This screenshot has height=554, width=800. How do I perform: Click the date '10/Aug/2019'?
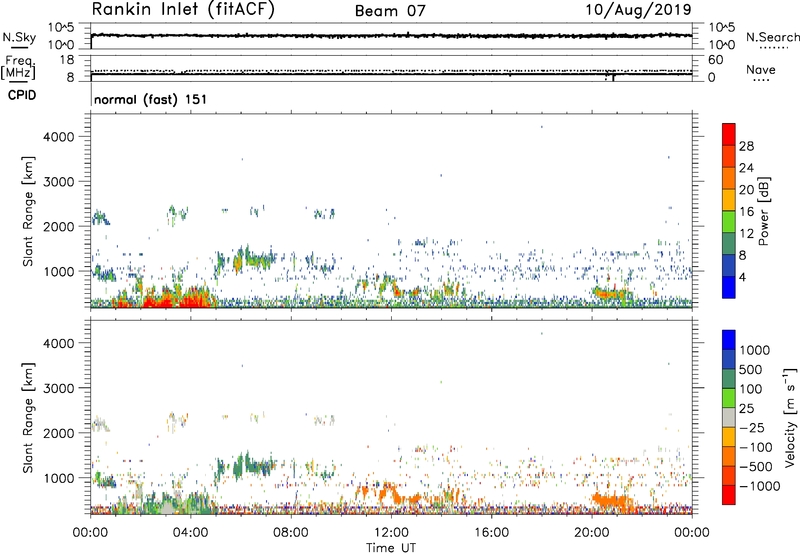click(x=638, y=10)
